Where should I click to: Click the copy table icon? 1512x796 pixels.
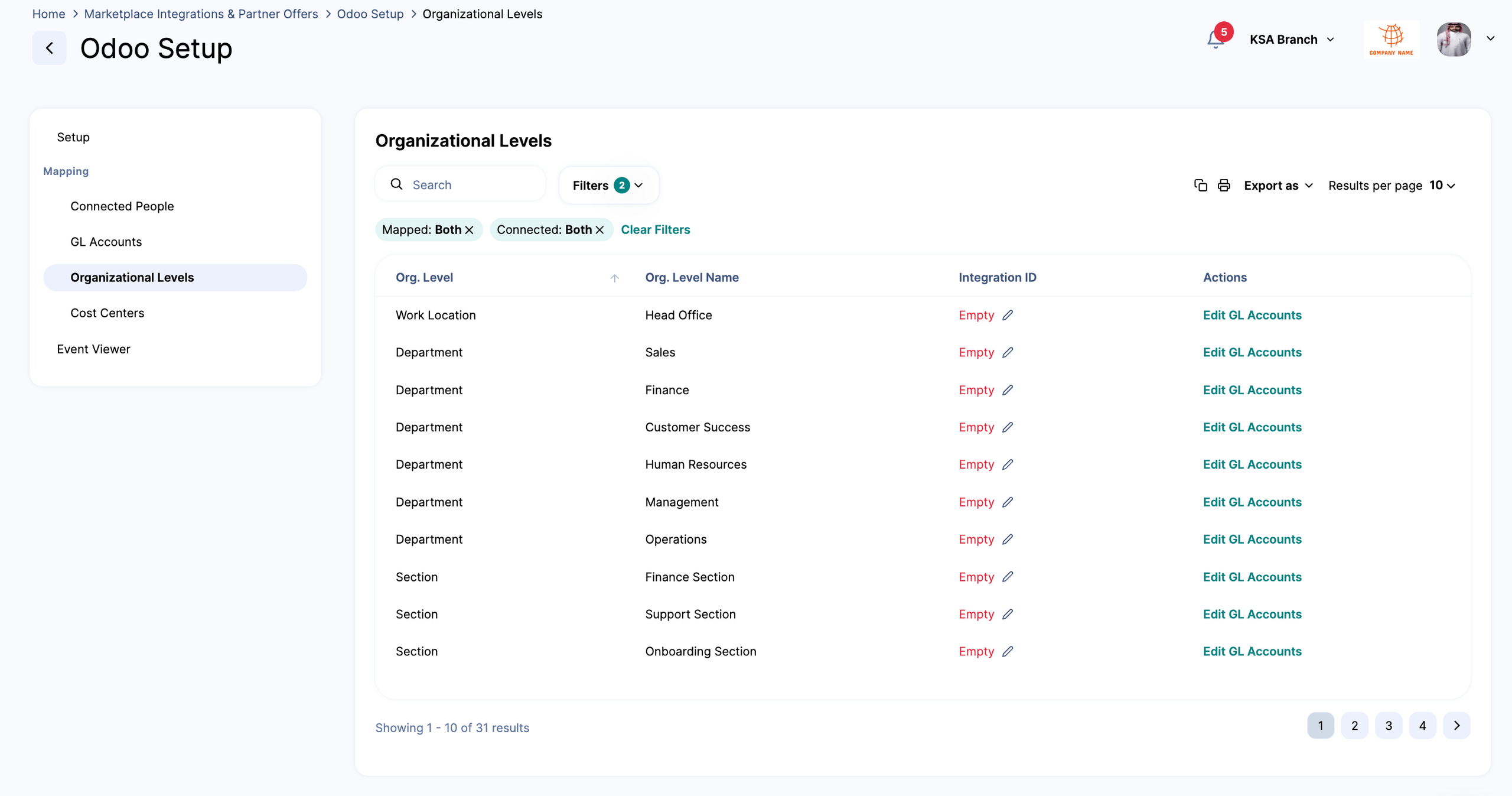pos(1200,185)
